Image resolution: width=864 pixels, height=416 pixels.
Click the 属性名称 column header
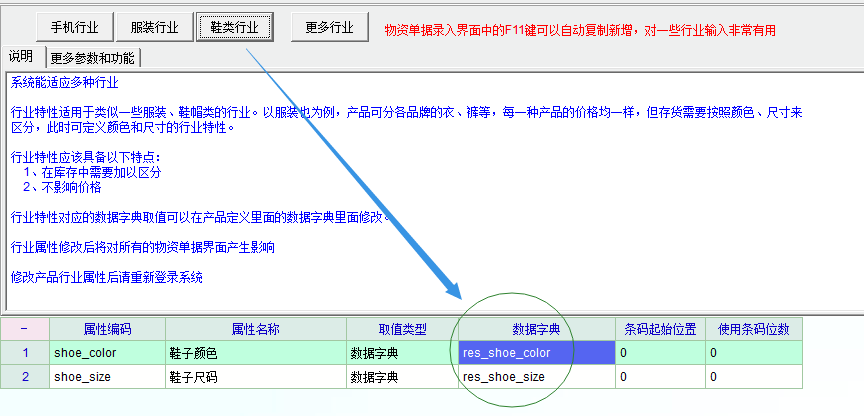coord(255,329)
